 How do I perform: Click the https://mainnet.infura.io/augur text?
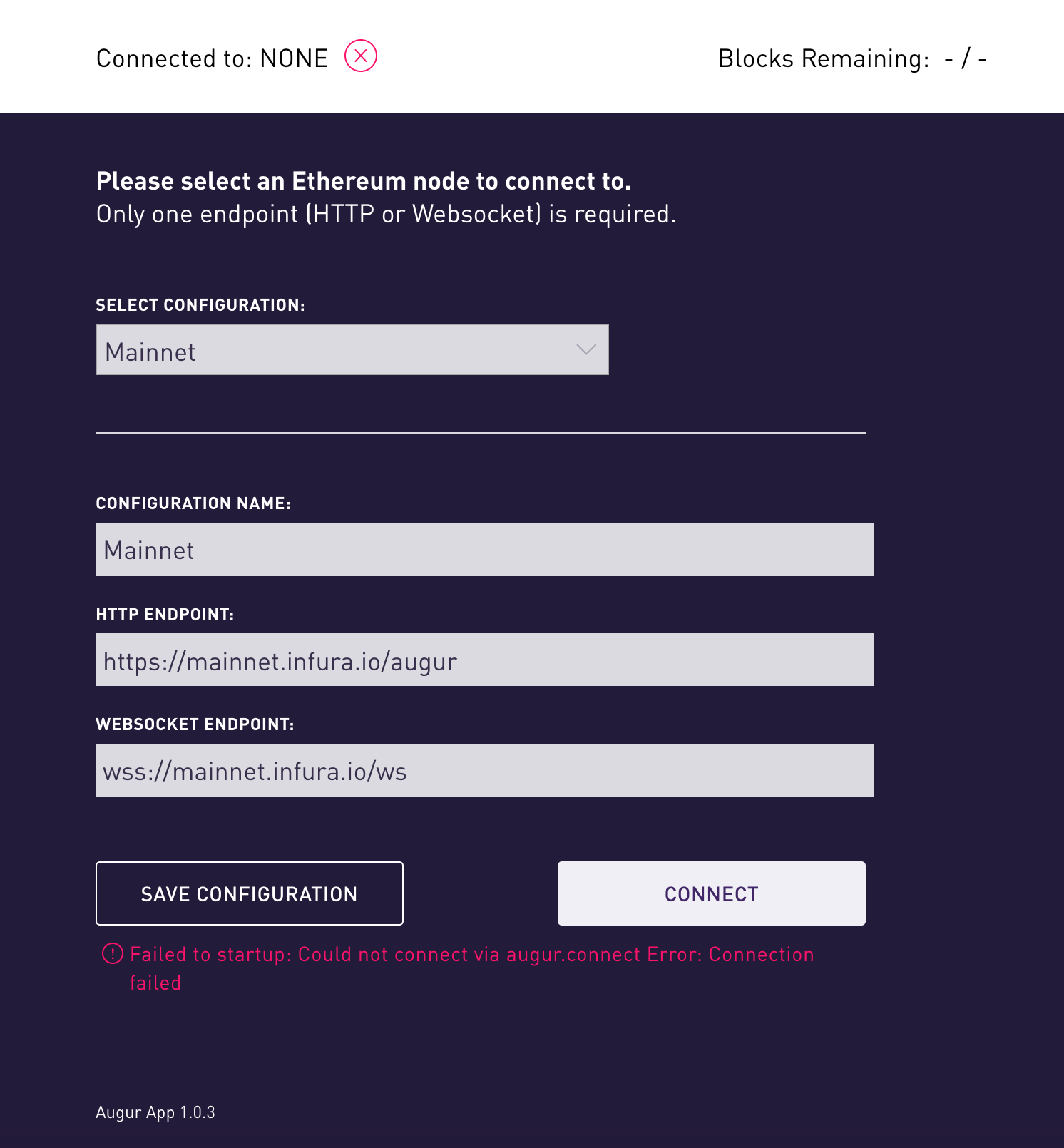[280, 660]
